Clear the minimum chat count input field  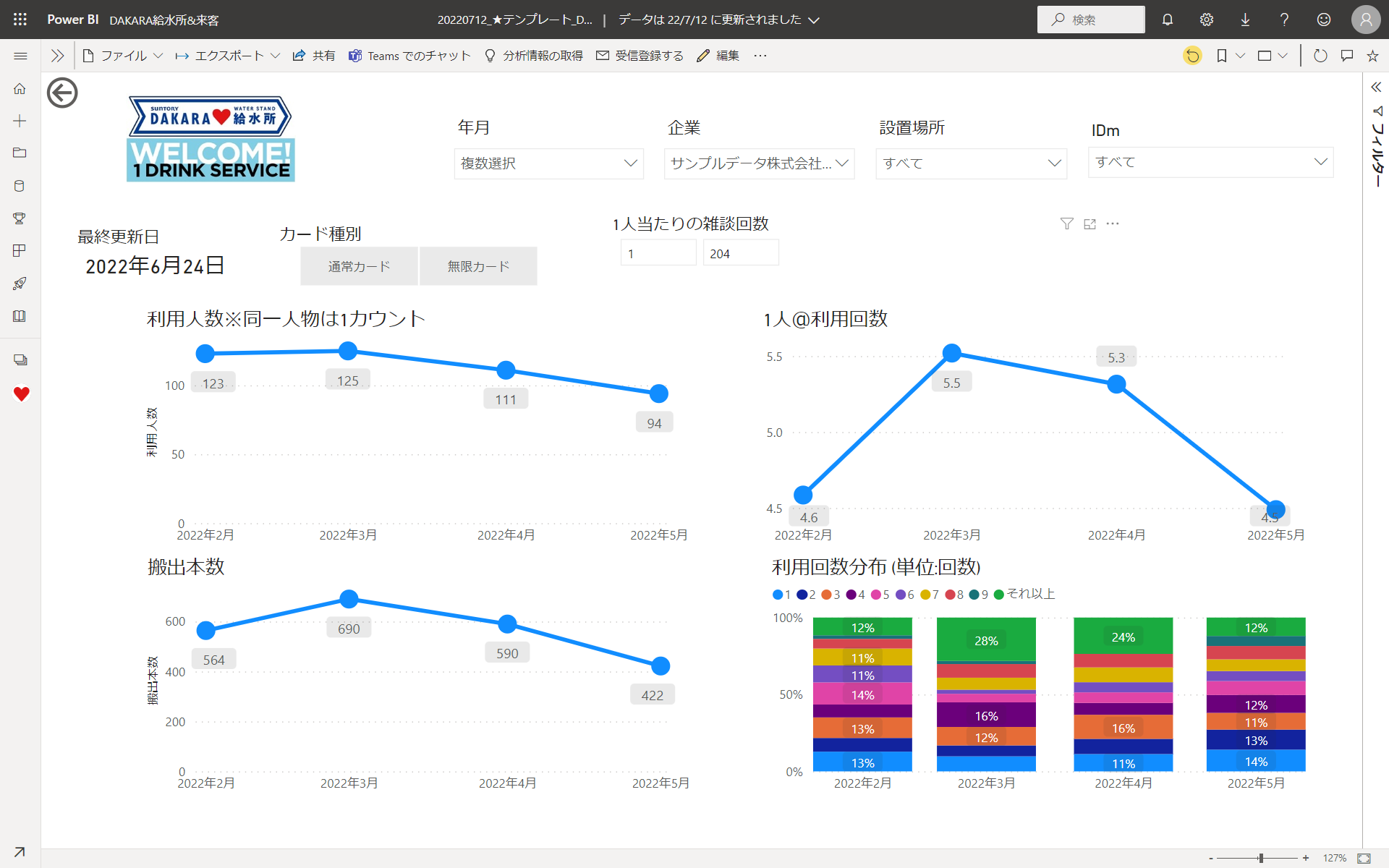(658, 252)
